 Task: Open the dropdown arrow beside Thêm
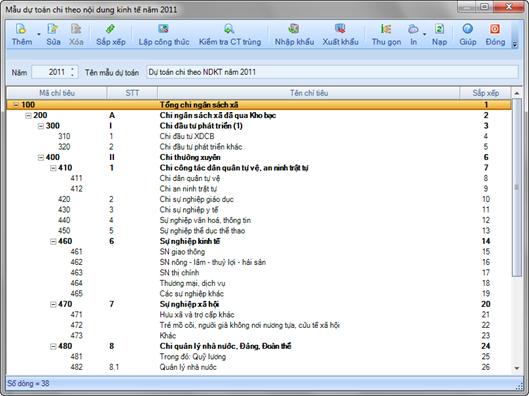pos(38,34)
